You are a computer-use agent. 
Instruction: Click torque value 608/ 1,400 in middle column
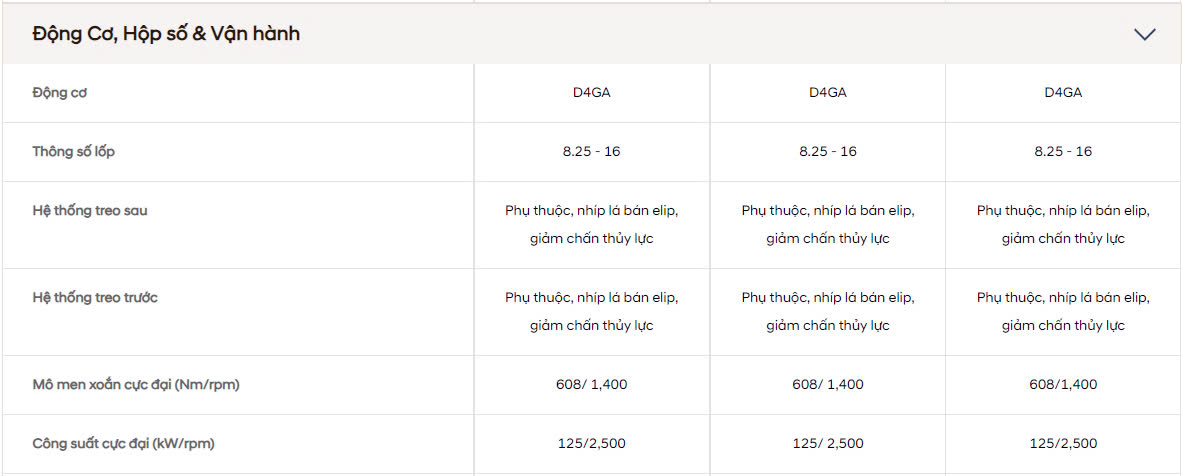(827, 385)
